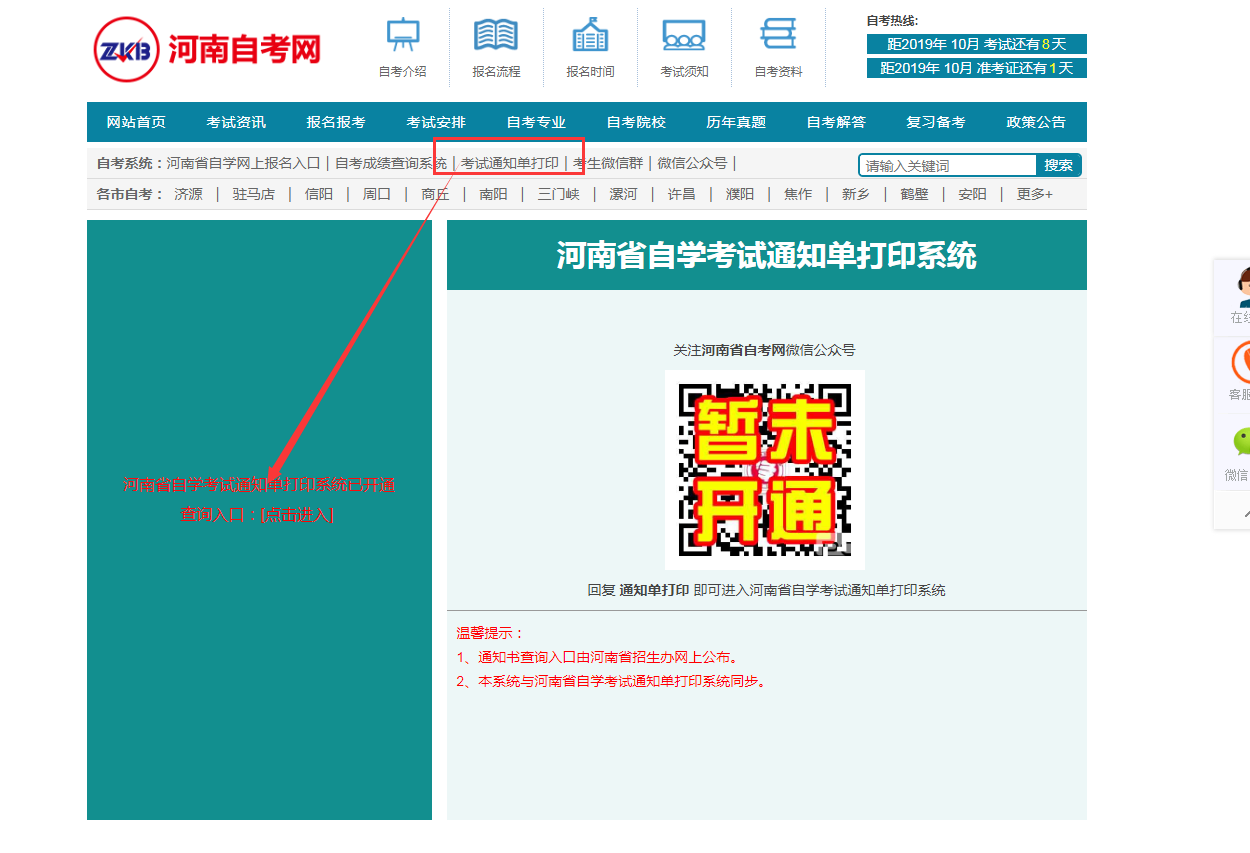
Task: Open the 报名时间 building icon
Action: point(590,36)
